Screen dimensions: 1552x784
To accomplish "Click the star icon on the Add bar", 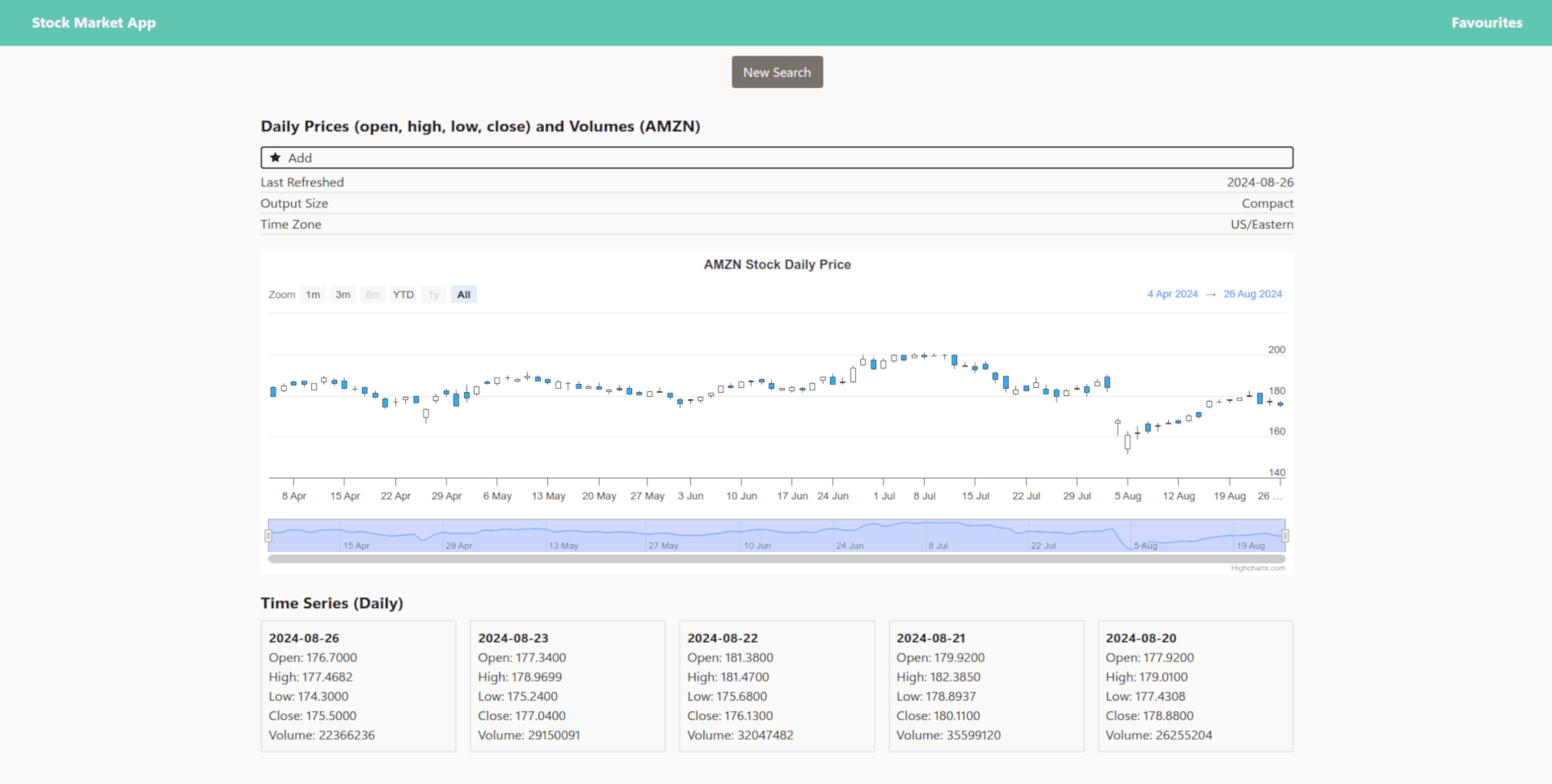I will pyautogui.click(x=276, y=158).
